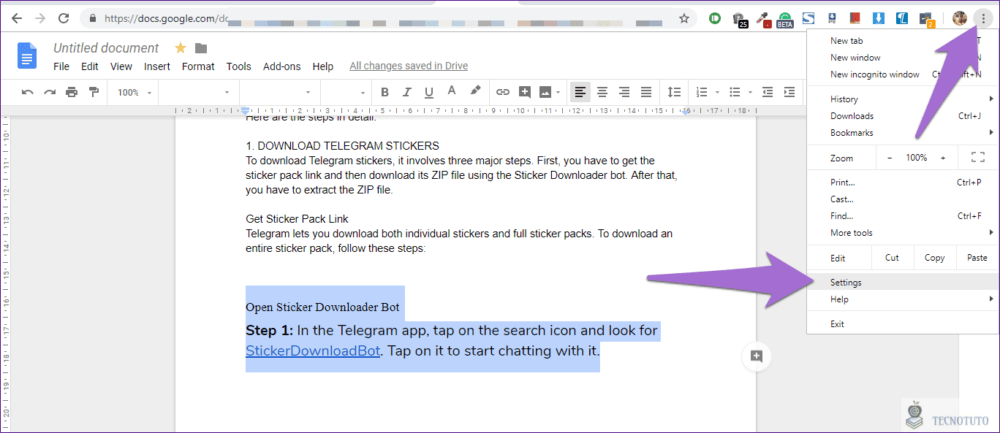Open the File menu

(x=61, y=66)
